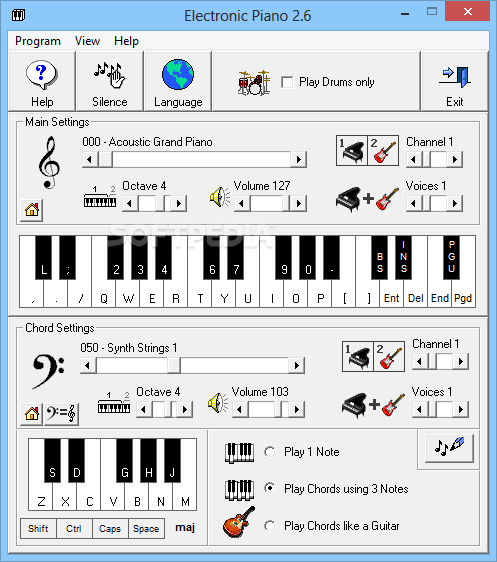Screen dimensions: 497x562
Task: Select Play Chords like a Guitar option
Action: click(269, 526)
